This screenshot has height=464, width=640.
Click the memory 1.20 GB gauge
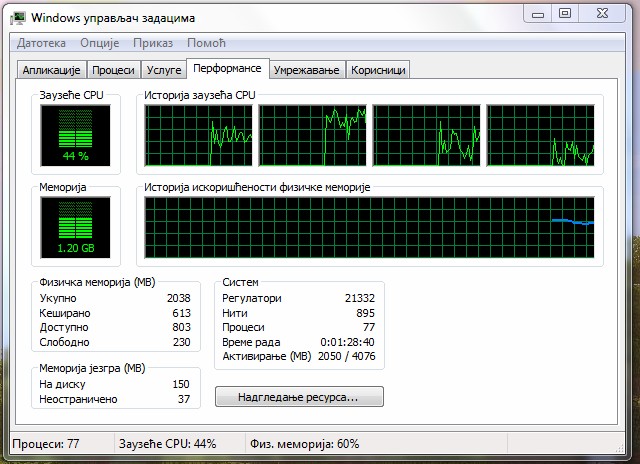pyautogui.click(x=76, y=227)
